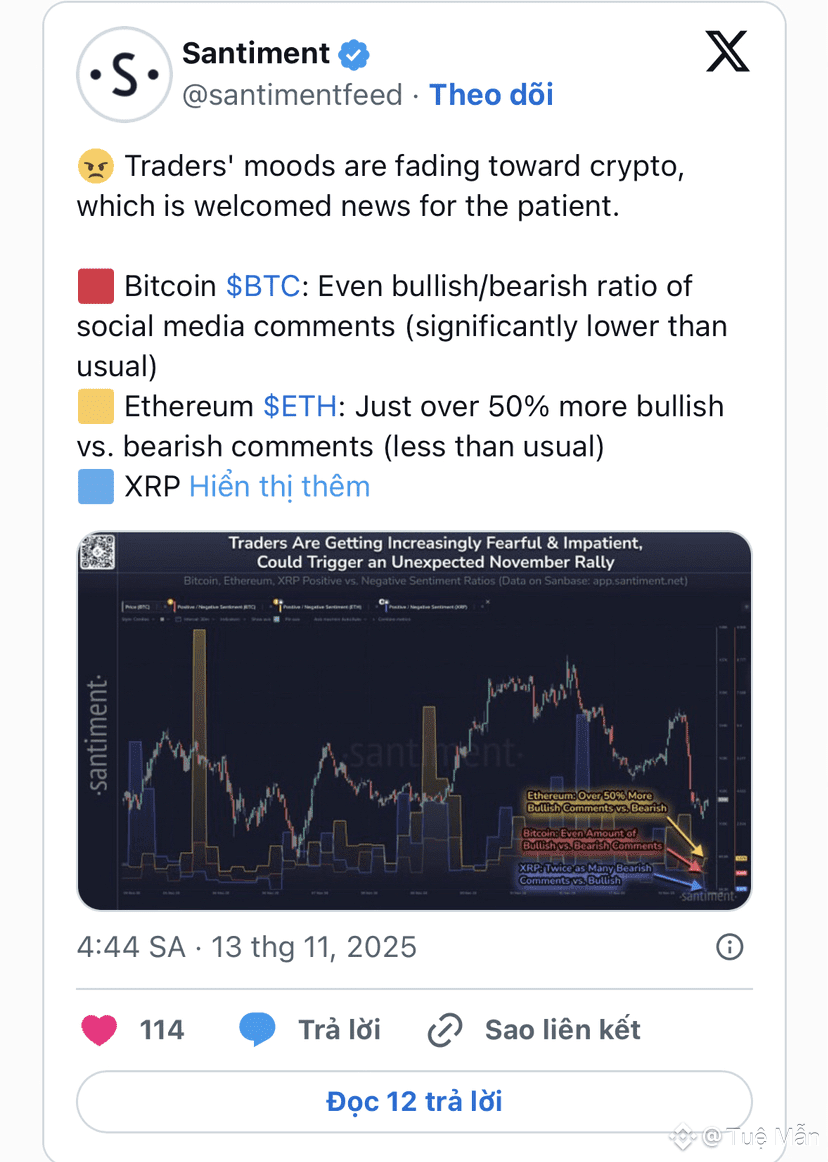Click the reply speech bubble icon
Image resolution: width=828 pixels, height=1162 pixels.
pos(257,1029)
